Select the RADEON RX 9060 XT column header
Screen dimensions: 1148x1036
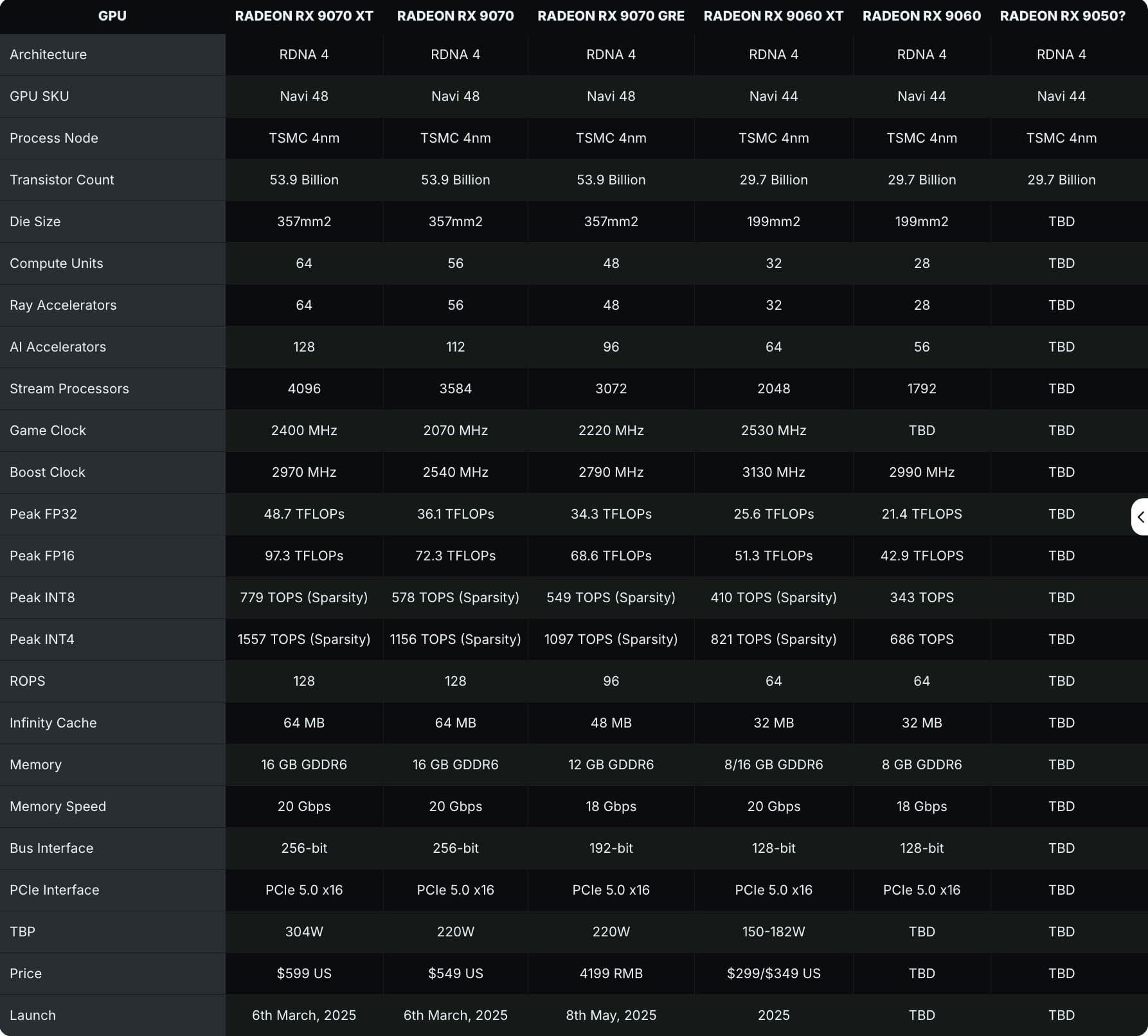(773, 16)
